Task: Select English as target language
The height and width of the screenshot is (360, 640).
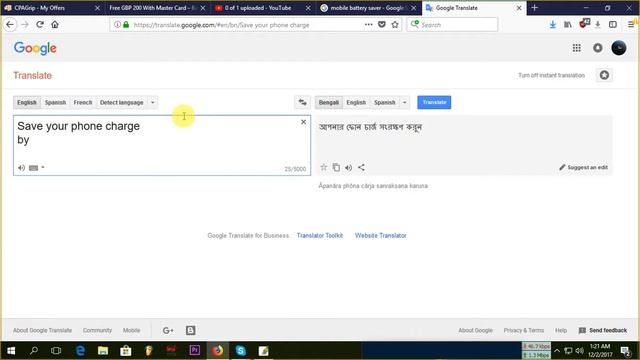Action: point(356,102)
